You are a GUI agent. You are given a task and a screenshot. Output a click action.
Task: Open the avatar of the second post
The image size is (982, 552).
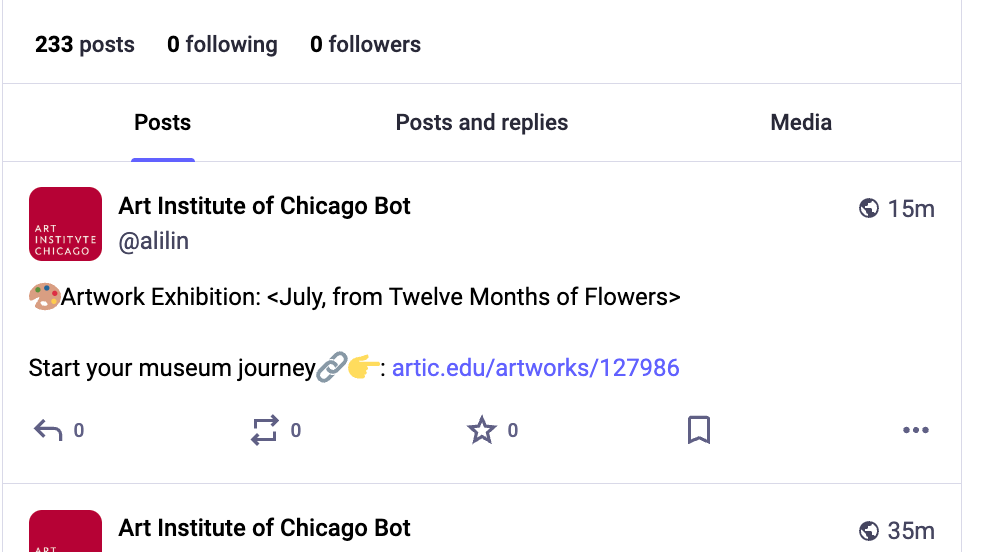coord(65,531)
